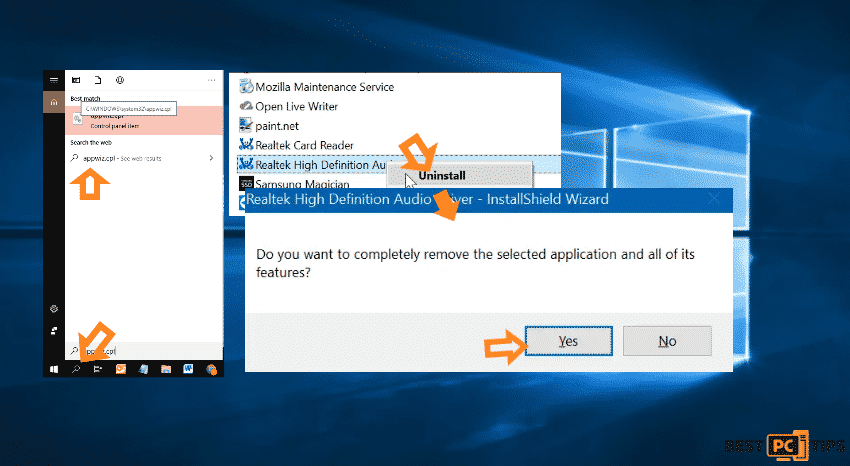850x466 pixels.
Task: Click the Open Live Writer icon
Action: [x=246, y=106]
